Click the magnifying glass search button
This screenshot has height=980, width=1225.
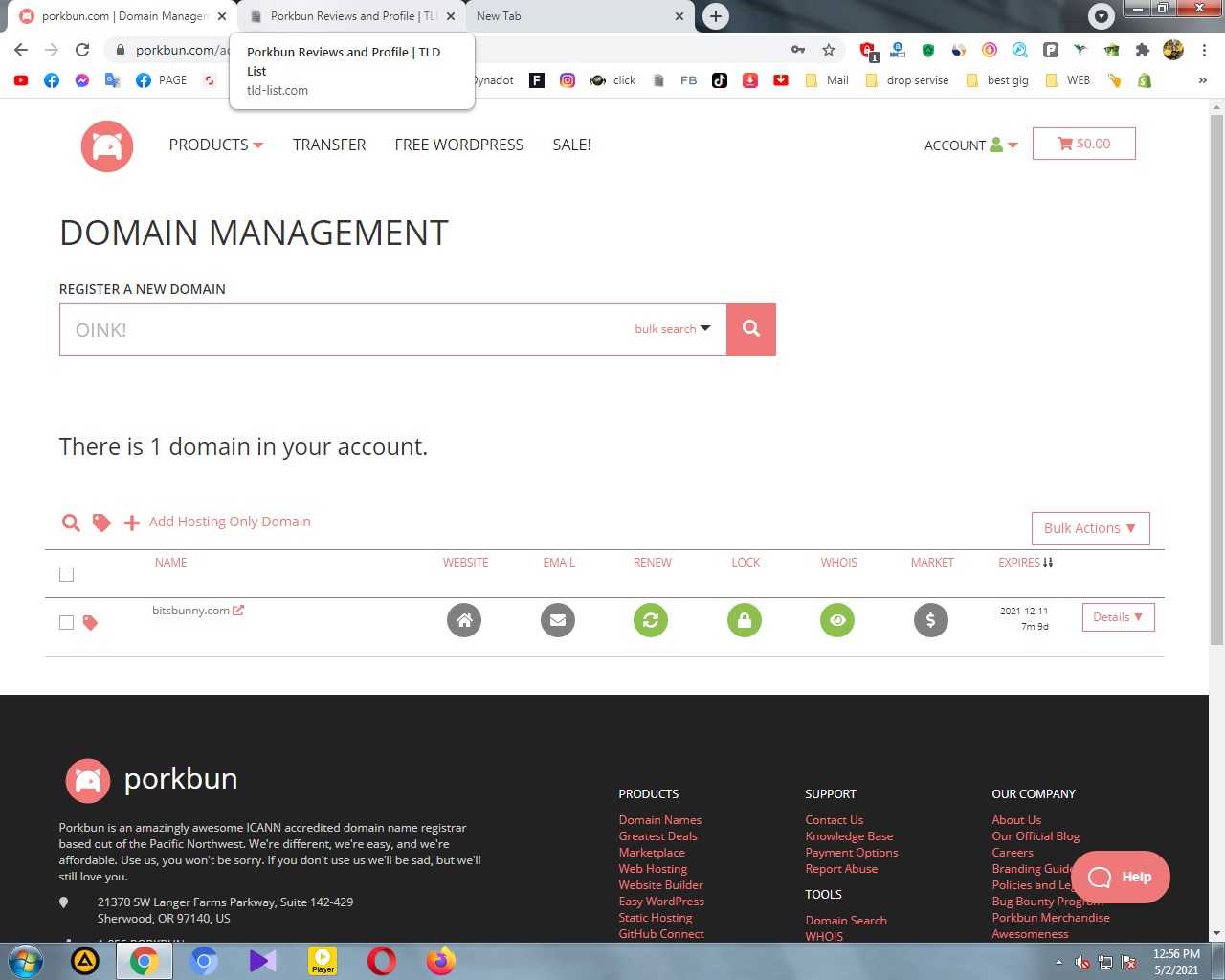coord(751,329)
